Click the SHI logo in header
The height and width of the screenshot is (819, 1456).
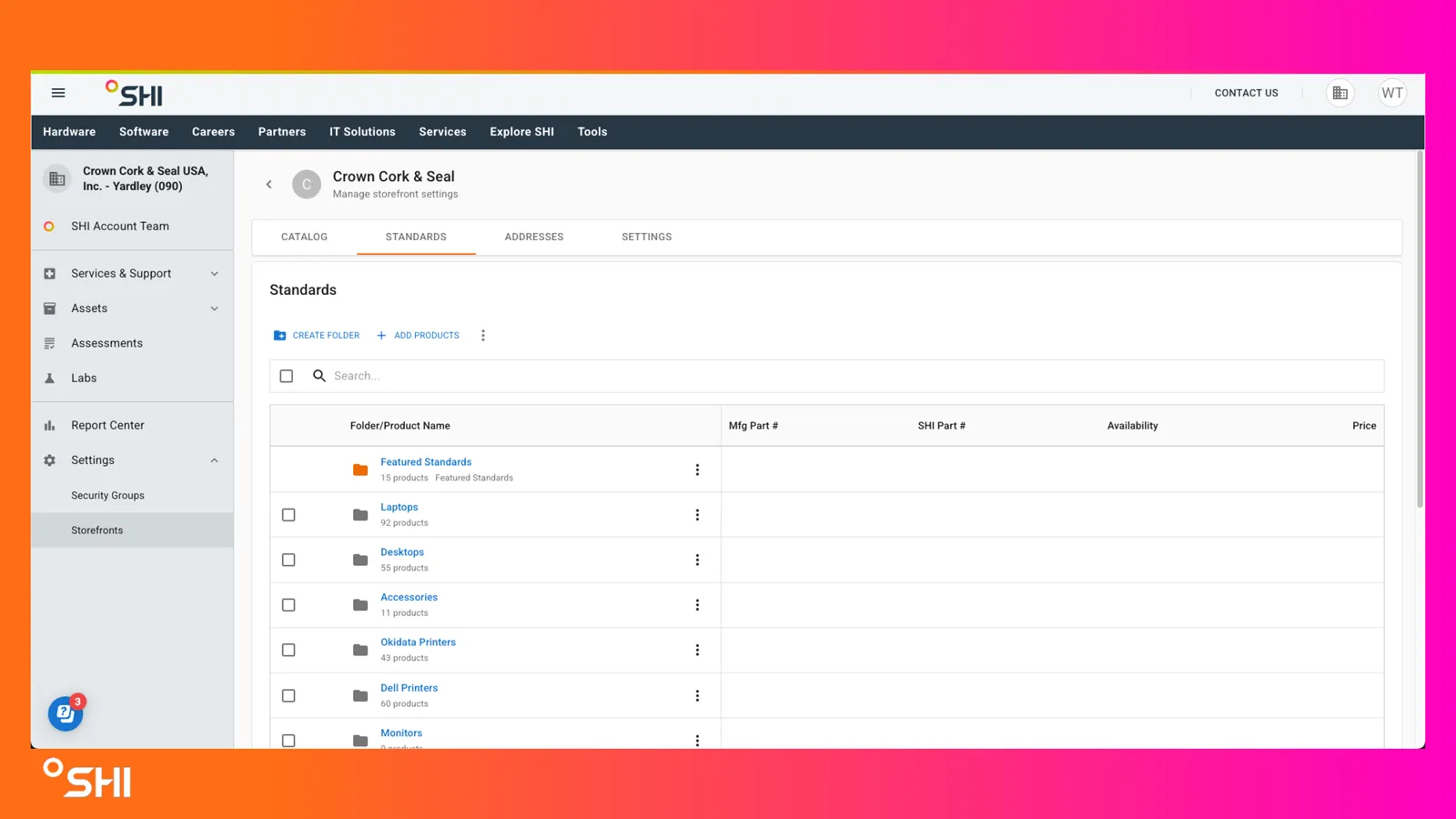pos(135,93)
